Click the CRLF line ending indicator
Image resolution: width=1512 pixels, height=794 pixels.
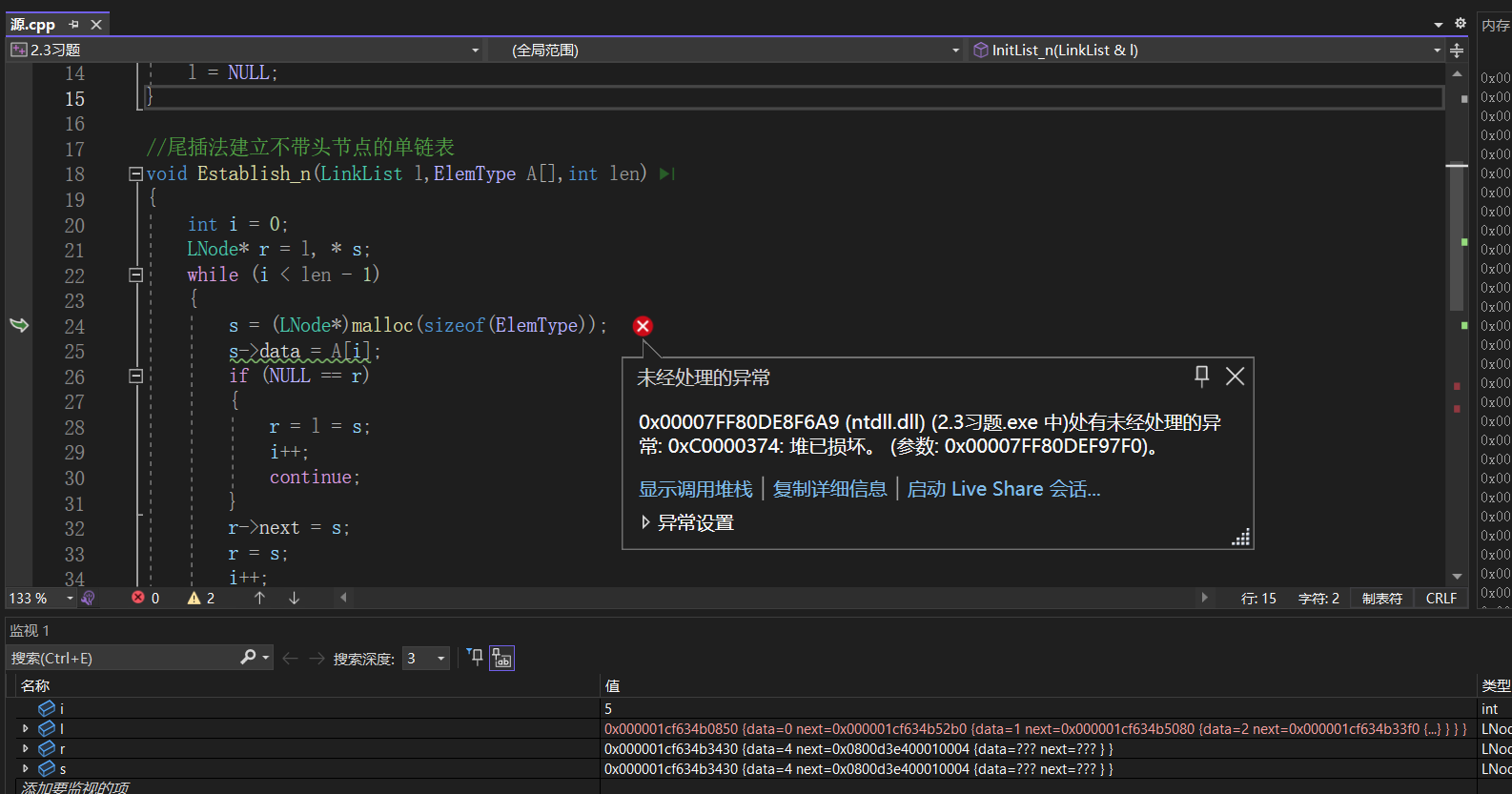coord(1440,599)
